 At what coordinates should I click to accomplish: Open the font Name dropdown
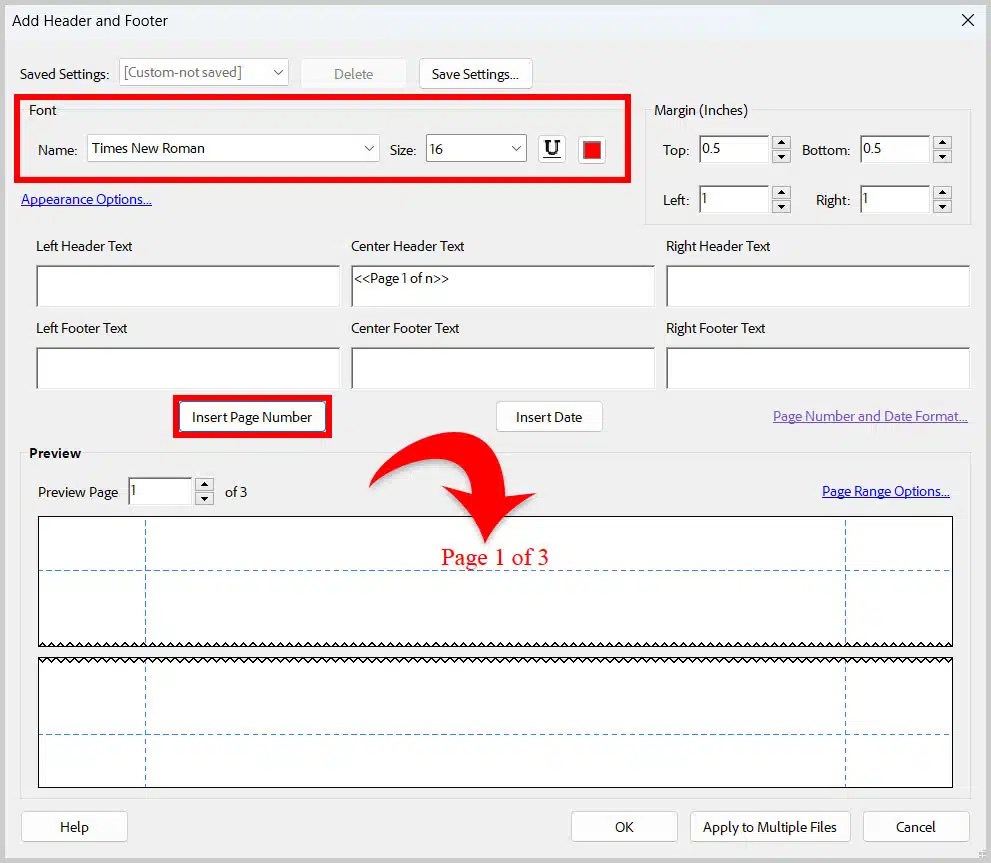click(x=369, y=148)
